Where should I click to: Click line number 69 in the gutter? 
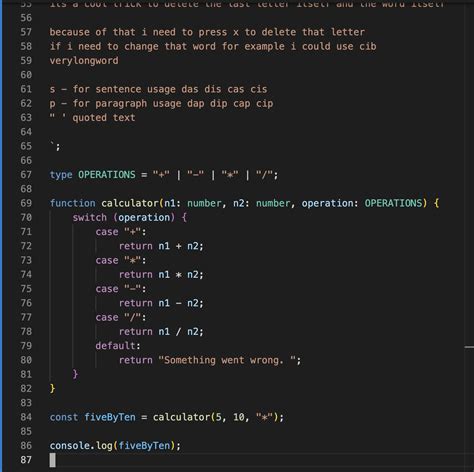(26, 203)
